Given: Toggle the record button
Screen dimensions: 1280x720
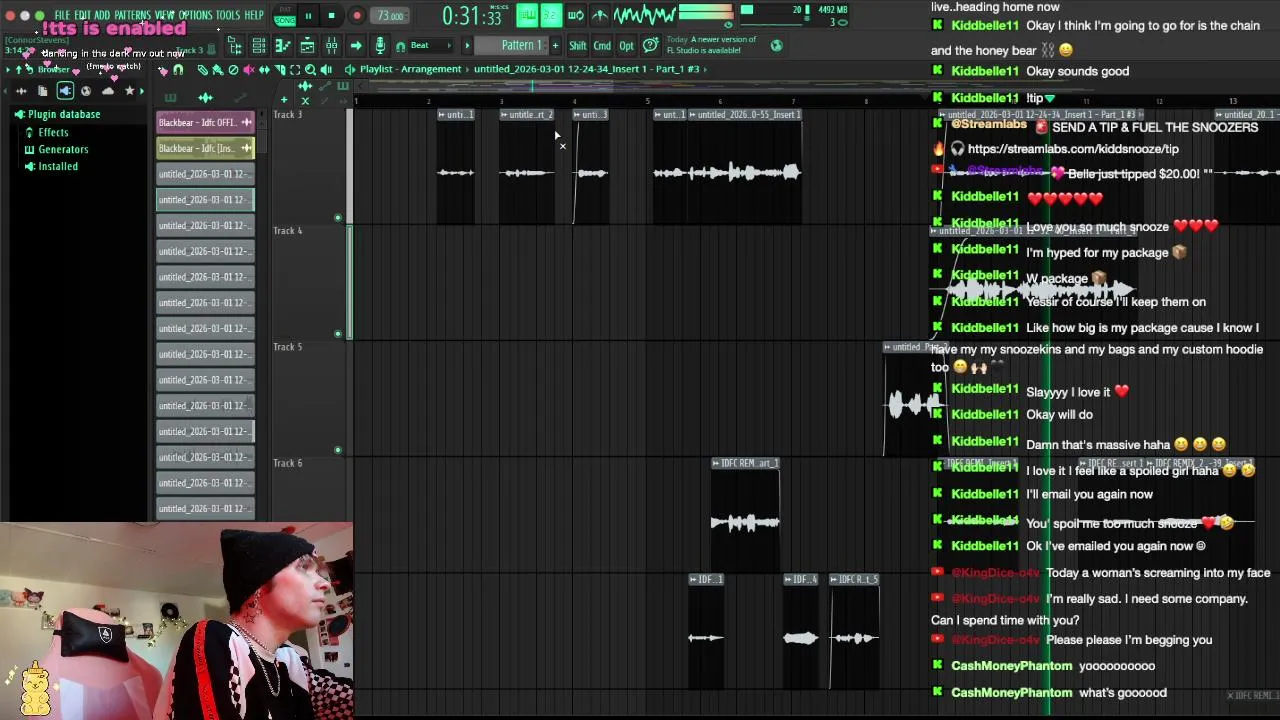Looking at the screenshot, I should click(x=356, y=16).
